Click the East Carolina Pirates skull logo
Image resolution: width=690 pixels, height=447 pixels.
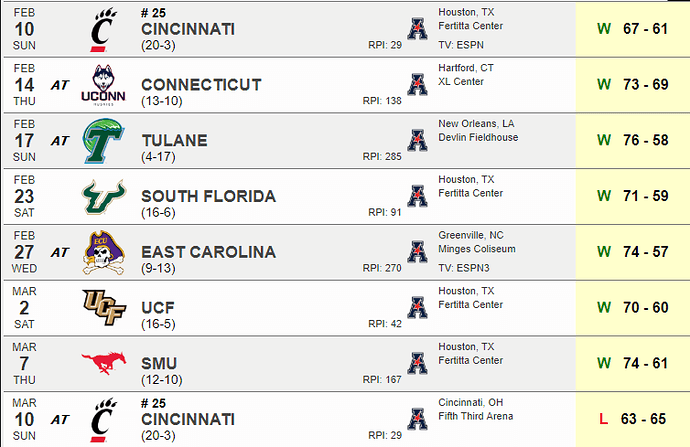point(104,253)
